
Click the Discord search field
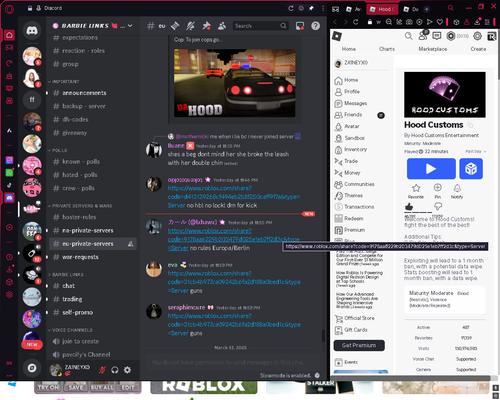coord(260,26)
